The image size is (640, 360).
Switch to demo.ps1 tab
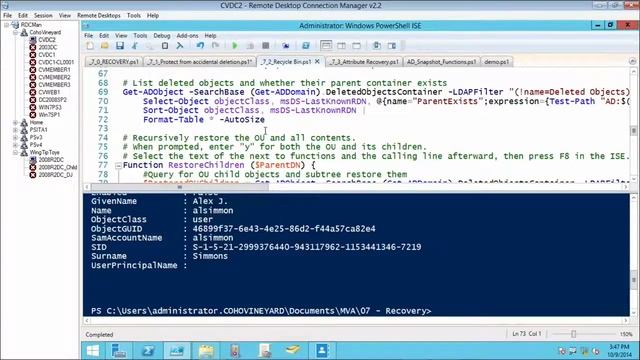[x=496, y=62]
